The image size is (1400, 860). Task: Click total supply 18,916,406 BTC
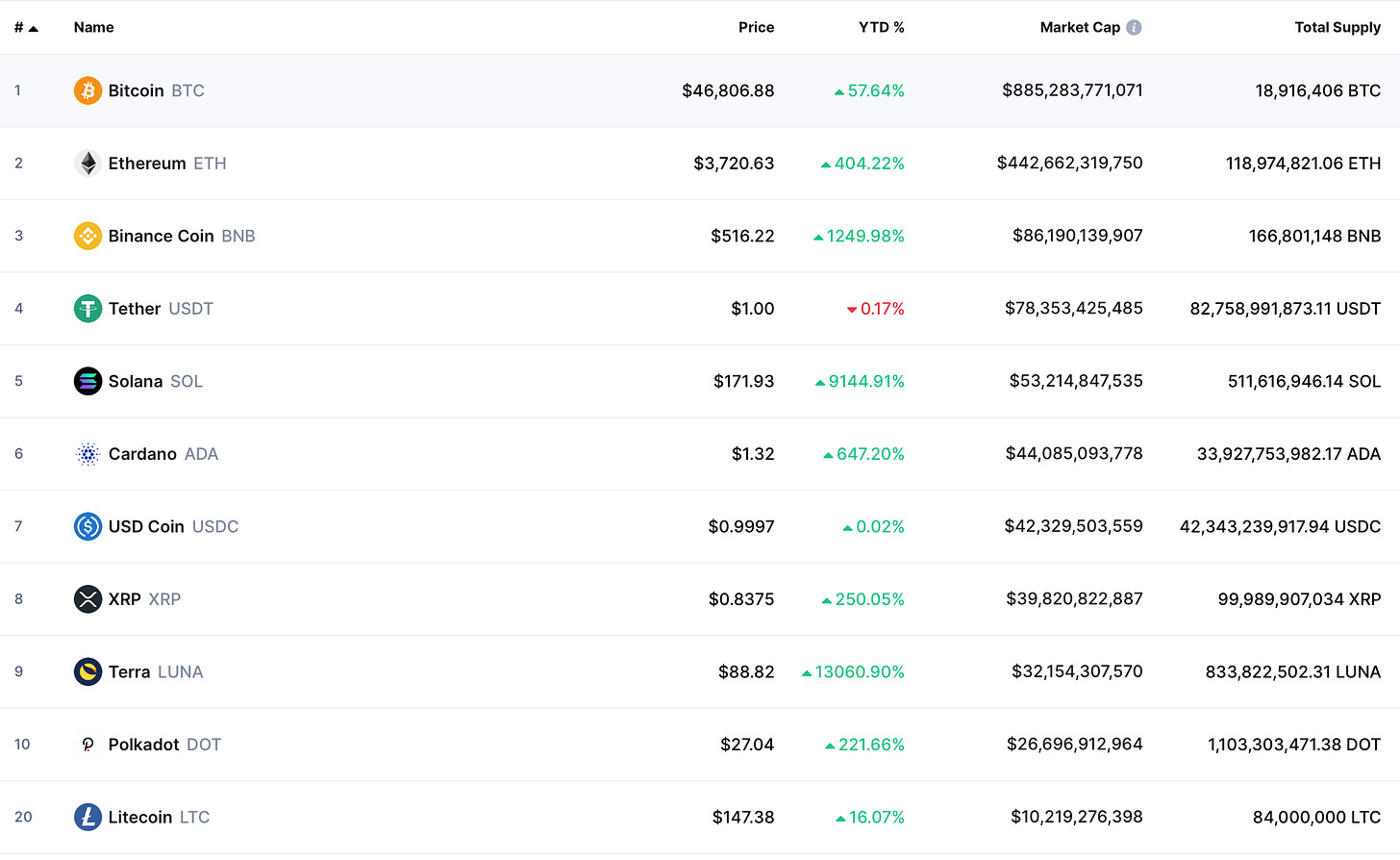tap(1318, 90)
